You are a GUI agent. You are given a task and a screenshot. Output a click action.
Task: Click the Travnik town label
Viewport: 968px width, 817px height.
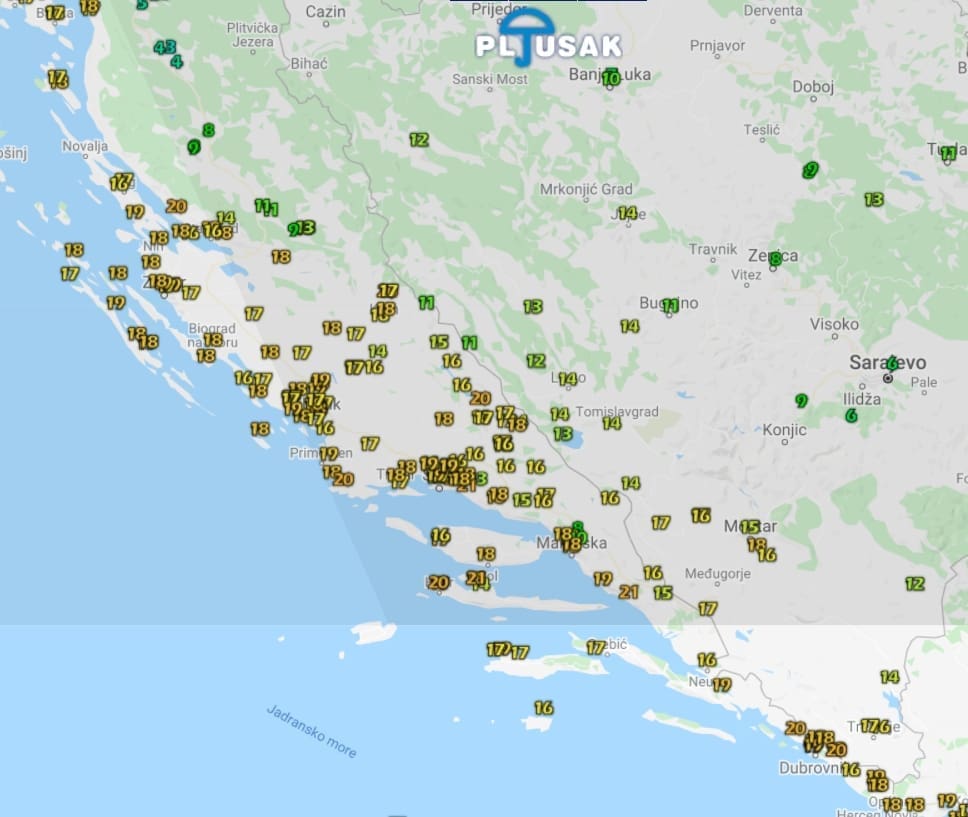click(713, 249)
